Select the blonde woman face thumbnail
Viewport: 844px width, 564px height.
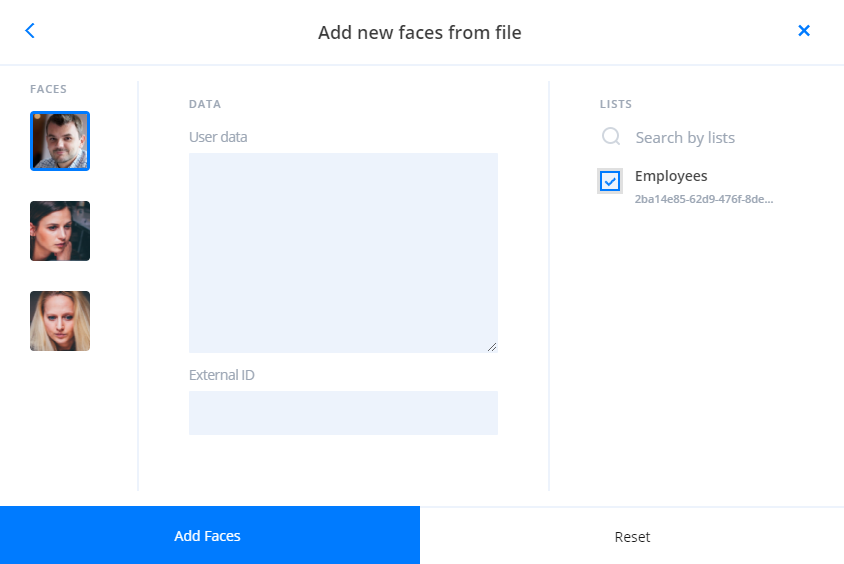coord(60,321)
